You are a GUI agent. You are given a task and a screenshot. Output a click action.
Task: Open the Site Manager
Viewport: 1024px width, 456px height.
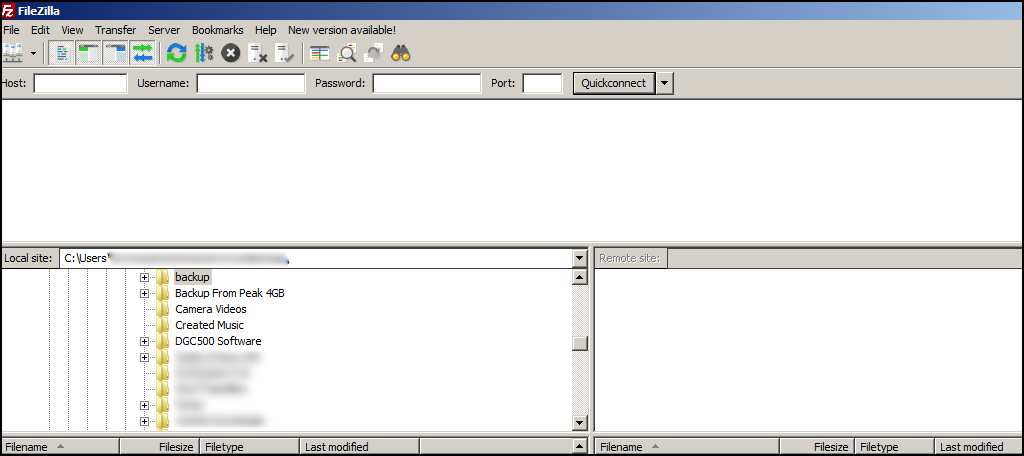pyautogui.click(x=12, y=52)
